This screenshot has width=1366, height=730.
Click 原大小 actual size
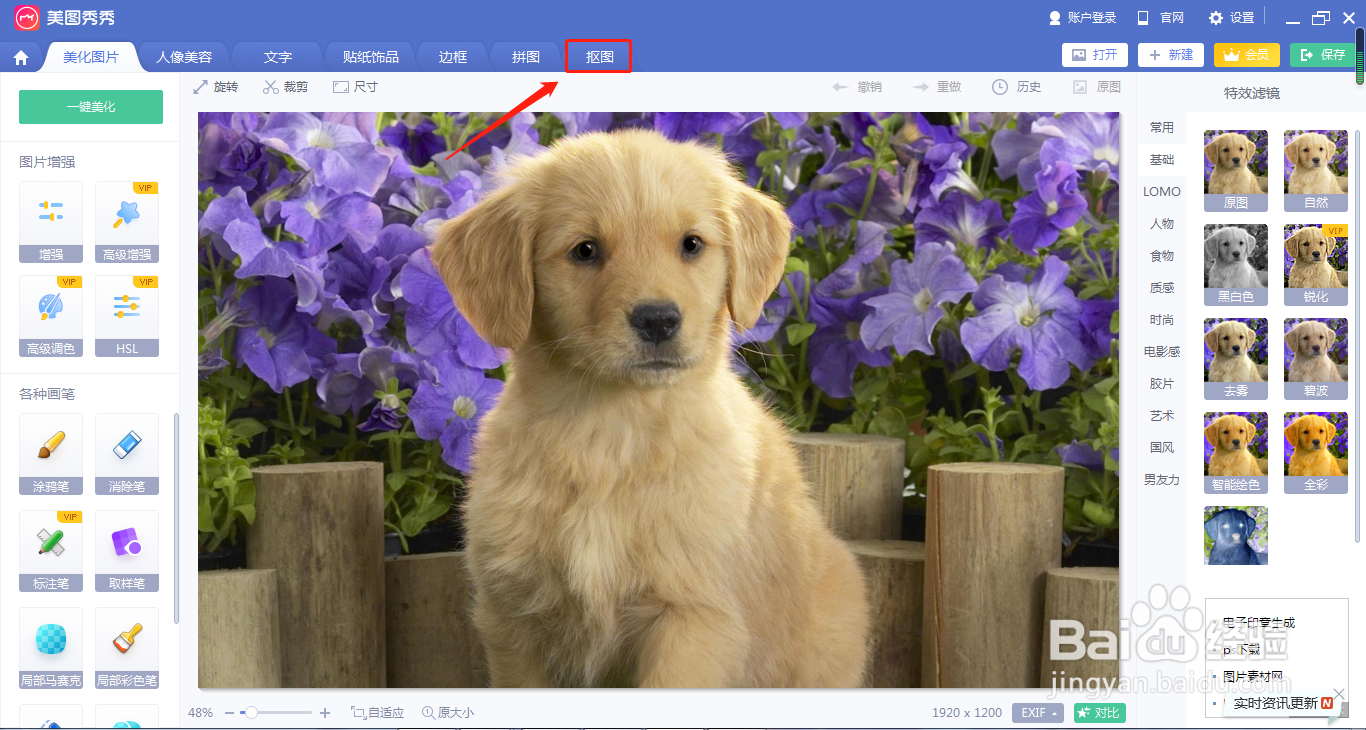(x=448, y=713)
